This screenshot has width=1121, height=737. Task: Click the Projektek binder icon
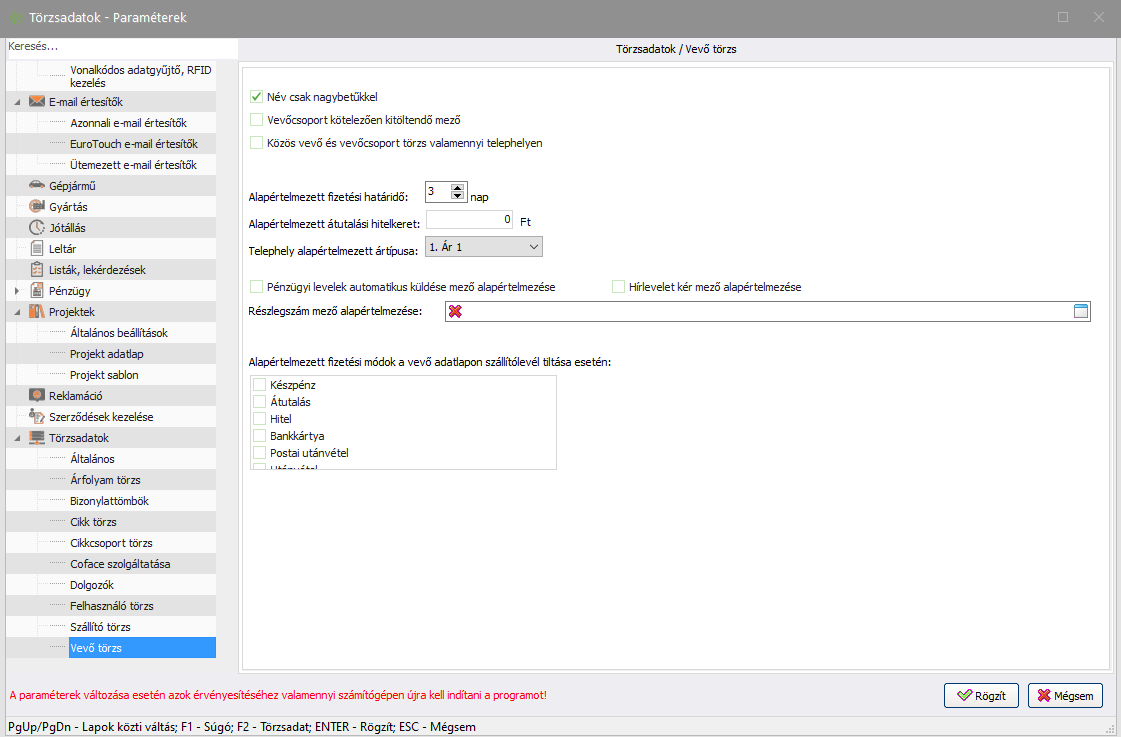pos(37,312)
